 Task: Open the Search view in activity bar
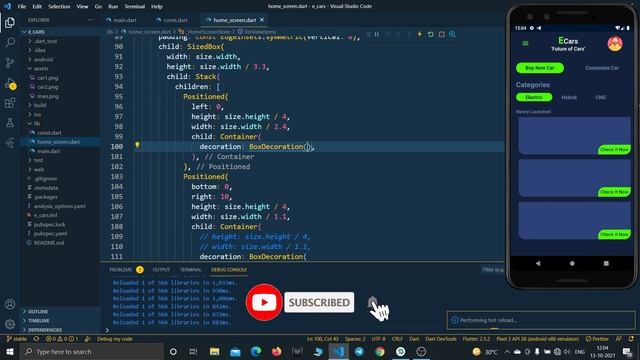click(10, 42)
